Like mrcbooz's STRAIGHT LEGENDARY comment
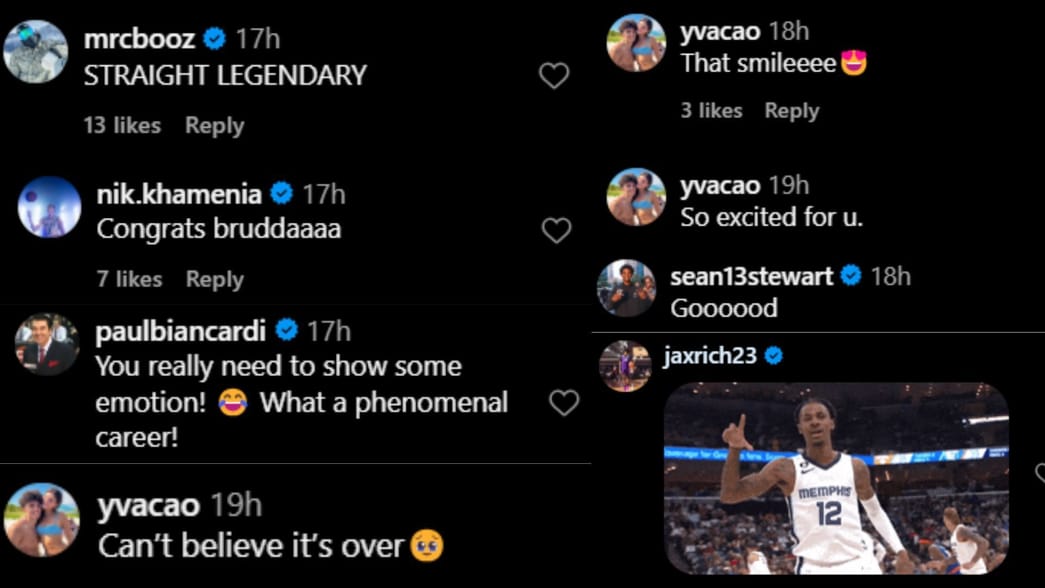Screen dimensions: 1045x588 coord(553,76)
